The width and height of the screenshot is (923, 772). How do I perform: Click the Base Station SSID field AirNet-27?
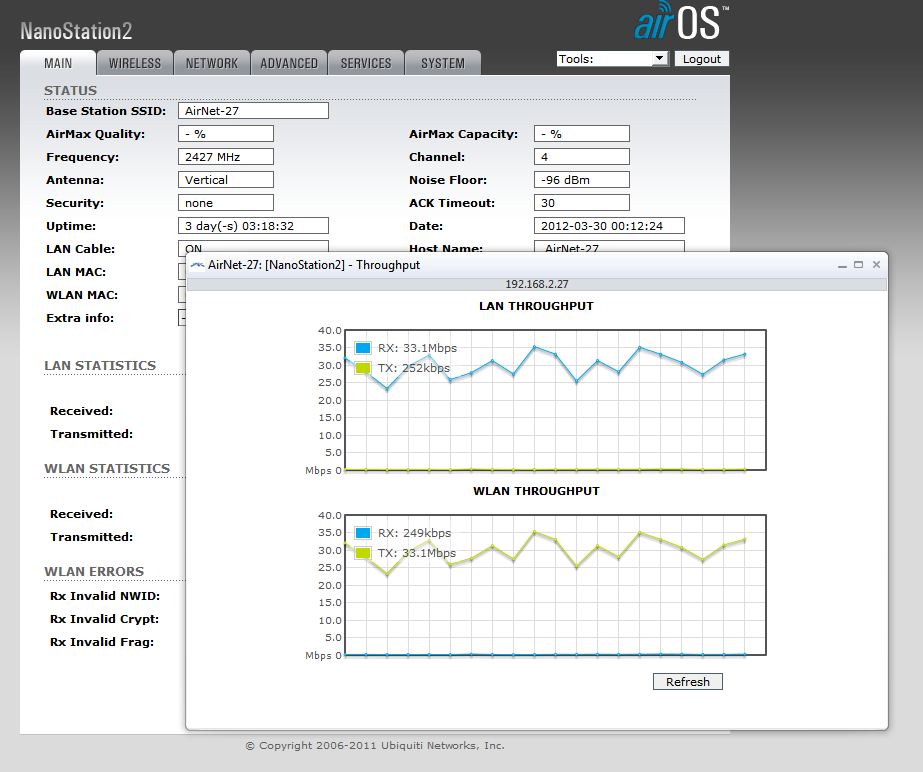(x=253, y=111)
